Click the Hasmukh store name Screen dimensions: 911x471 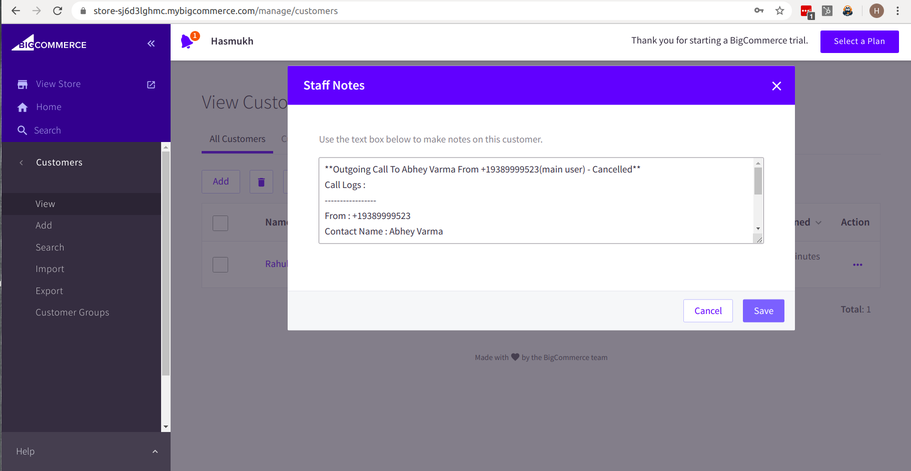click(x=232, y=41)
